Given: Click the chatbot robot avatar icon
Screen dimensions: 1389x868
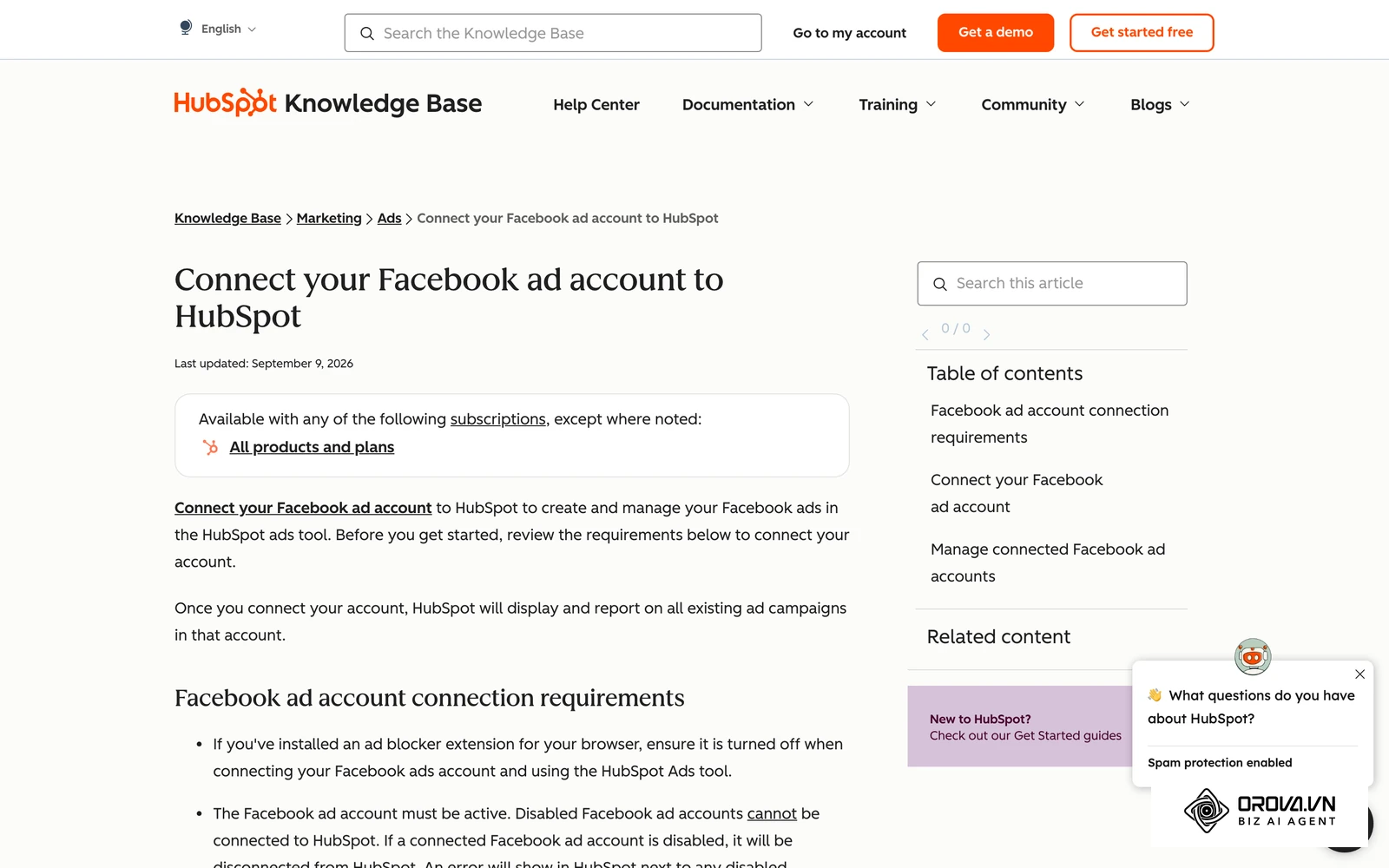Looking at the screenshot, I should pyautogui.click(x=1253, y=657).
